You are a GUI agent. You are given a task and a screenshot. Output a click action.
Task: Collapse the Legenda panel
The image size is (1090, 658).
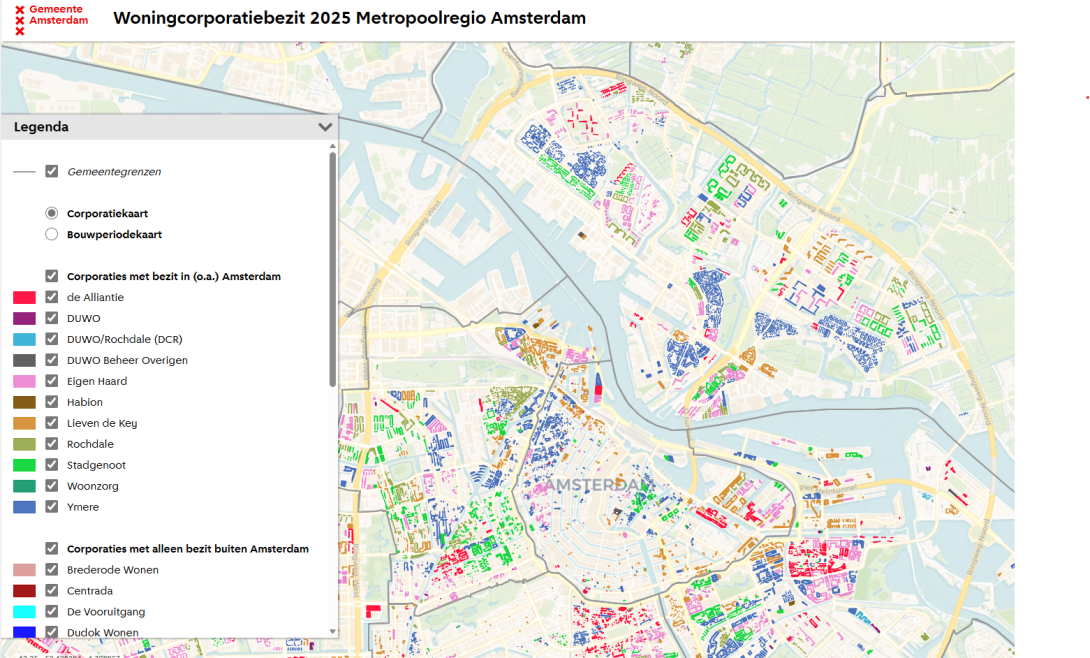click(325, 127)
